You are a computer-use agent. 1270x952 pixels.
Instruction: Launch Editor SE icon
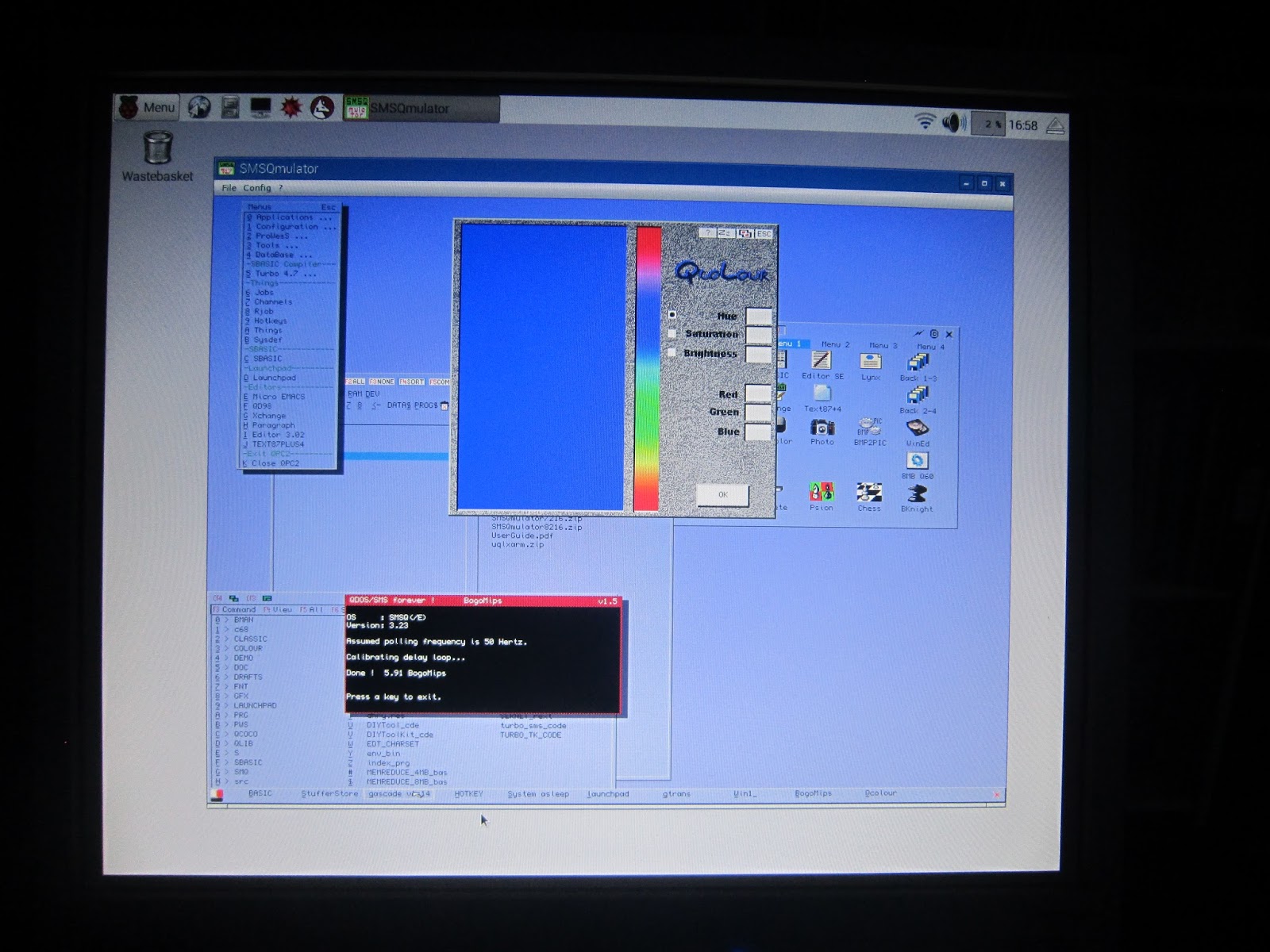(822, 366)
